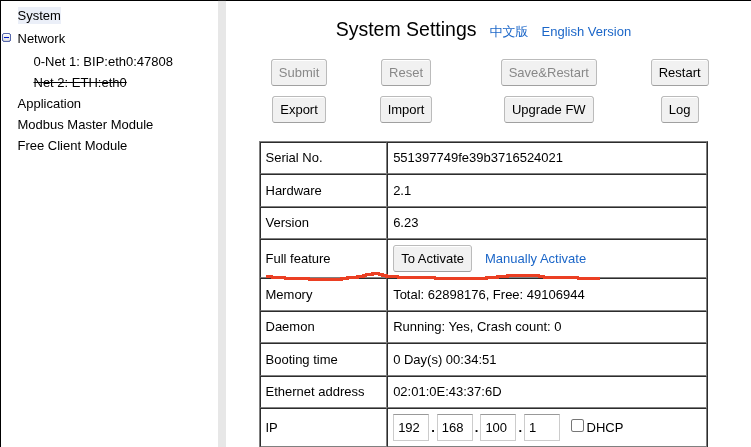Select Net 2: ETH:eth0 entry

tap(80, 82)
